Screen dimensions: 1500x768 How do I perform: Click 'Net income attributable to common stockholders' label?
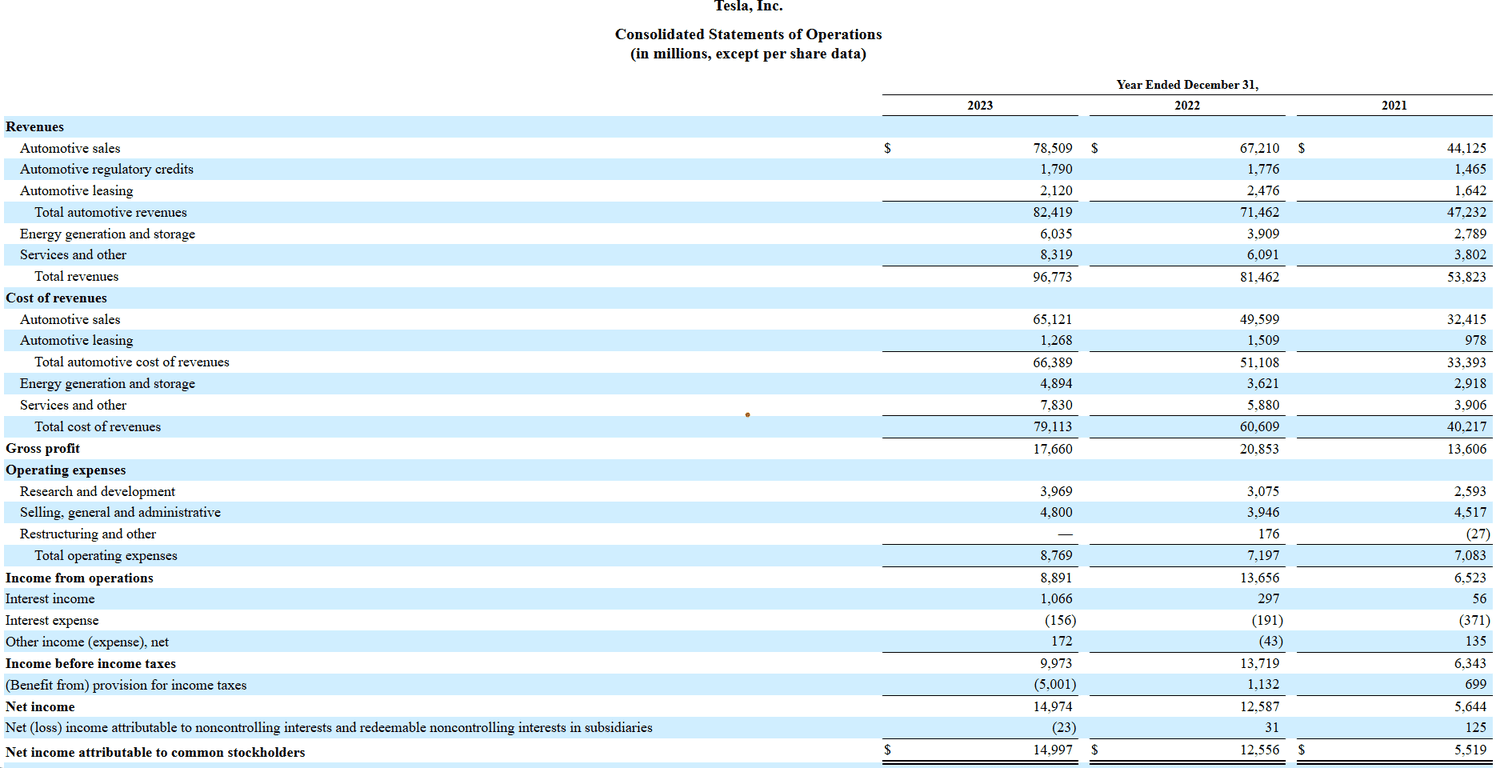(x=156, y=752)
